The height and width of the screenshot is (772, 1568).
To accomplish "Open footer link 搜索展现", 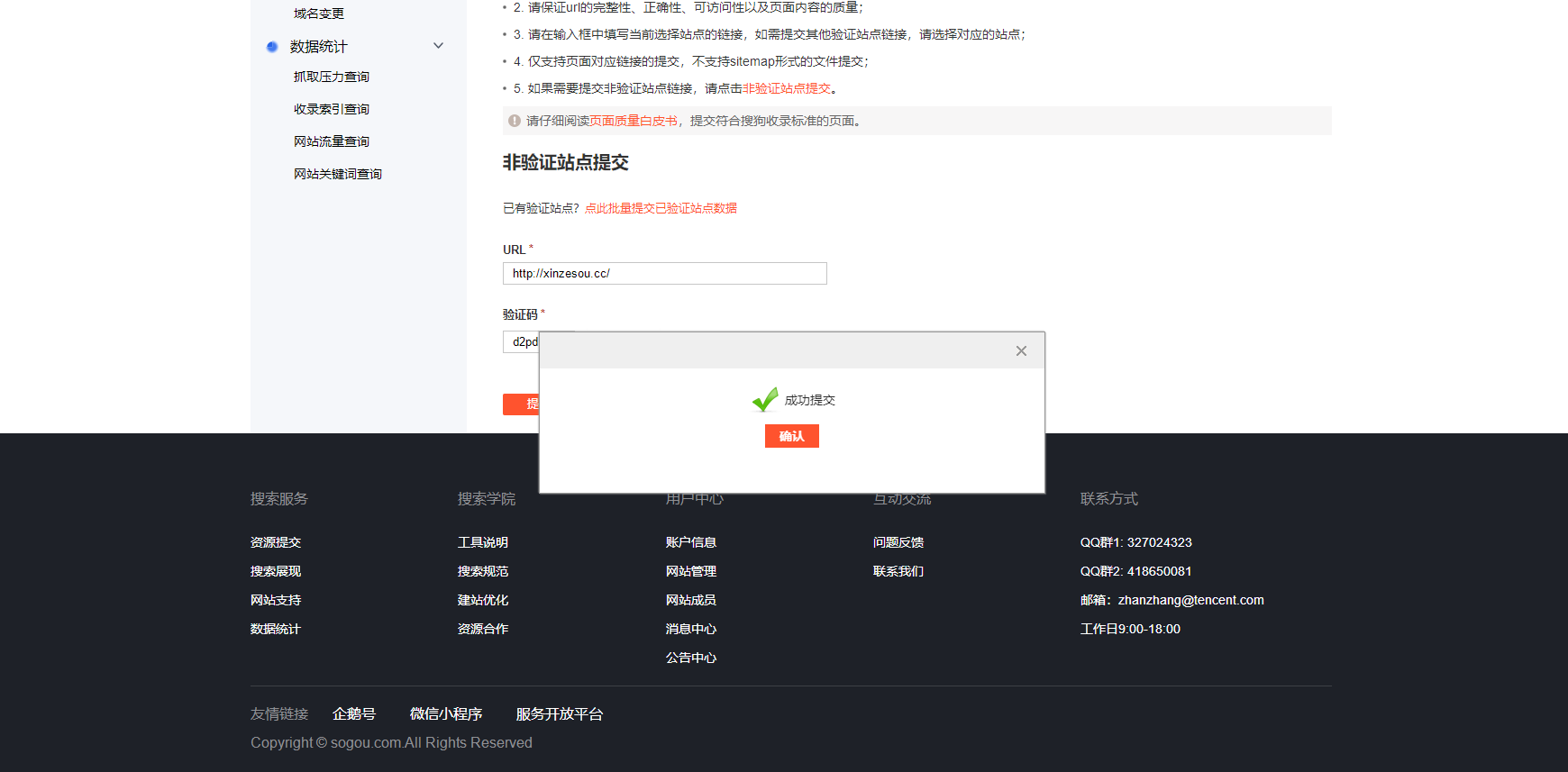I will click(x=276, y=571).
